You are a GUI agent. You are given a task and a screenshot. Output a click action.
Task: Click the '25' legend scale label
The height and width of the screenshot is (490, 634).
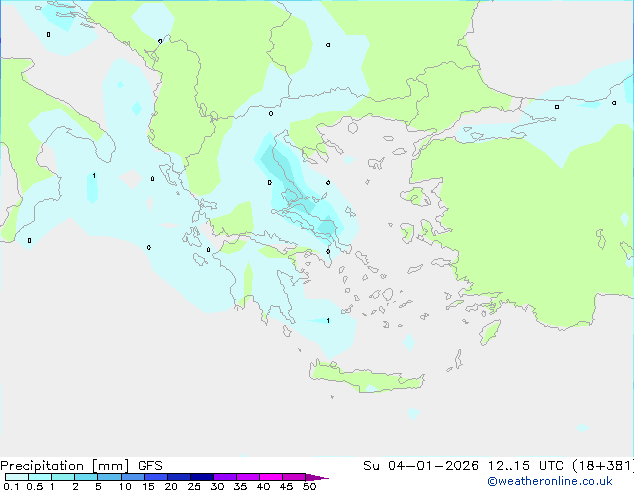pos(194,486)
